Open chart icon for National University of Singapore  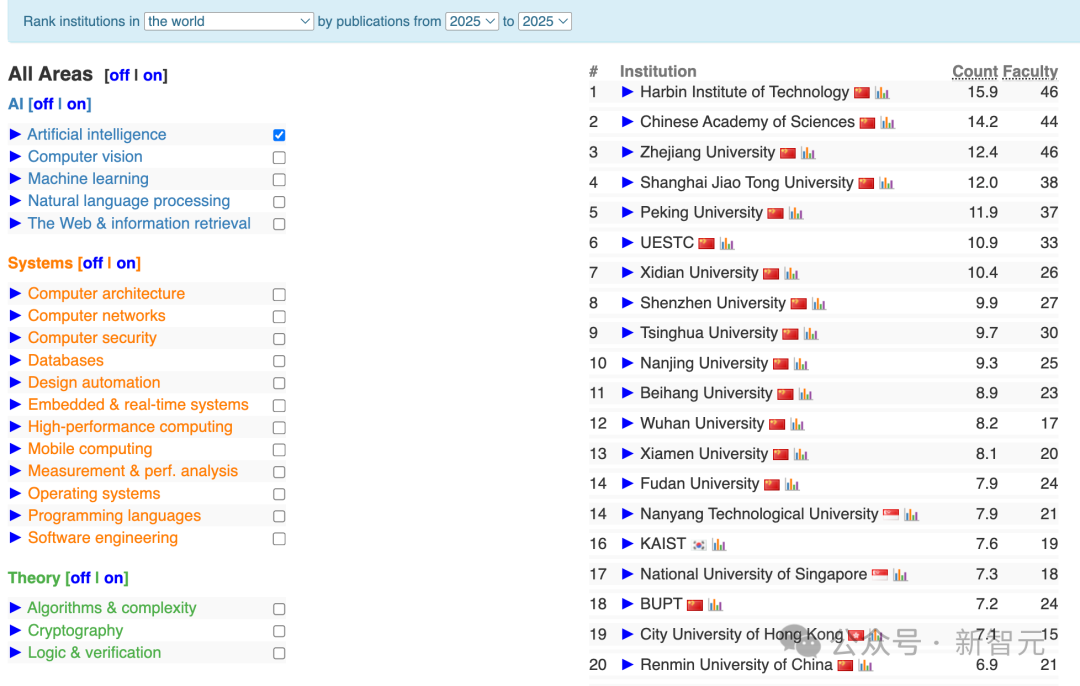[x=900, y=575]
